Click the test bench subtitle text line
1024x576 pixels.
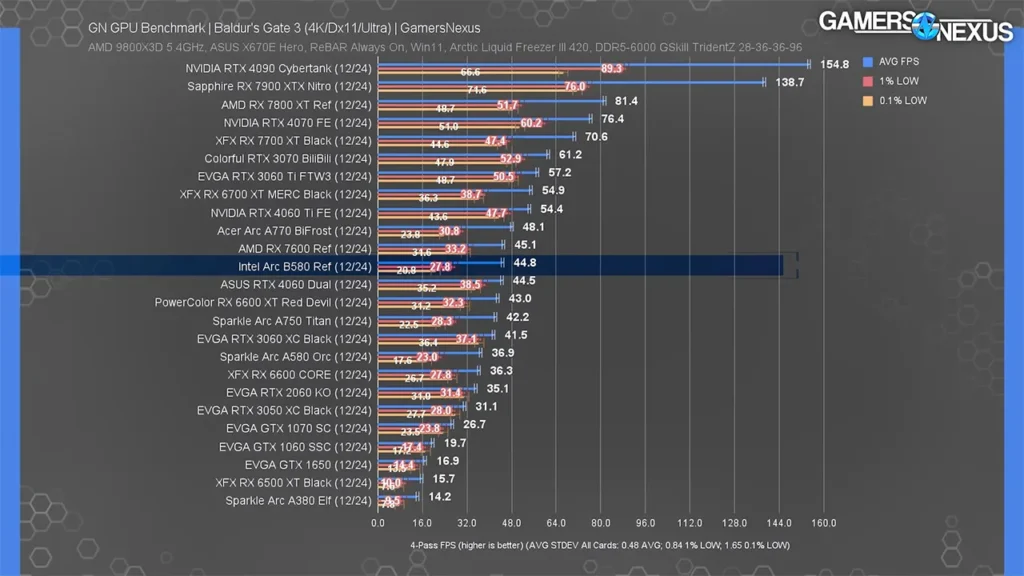click(445, 48)
